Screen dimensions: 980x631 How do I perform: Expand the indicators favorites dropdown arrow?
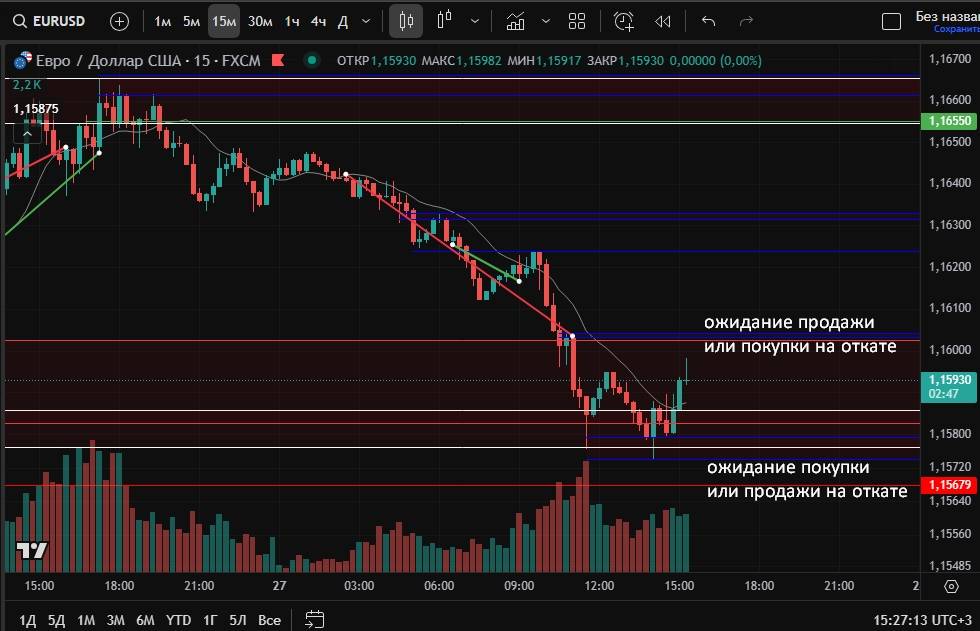point(545,21)
